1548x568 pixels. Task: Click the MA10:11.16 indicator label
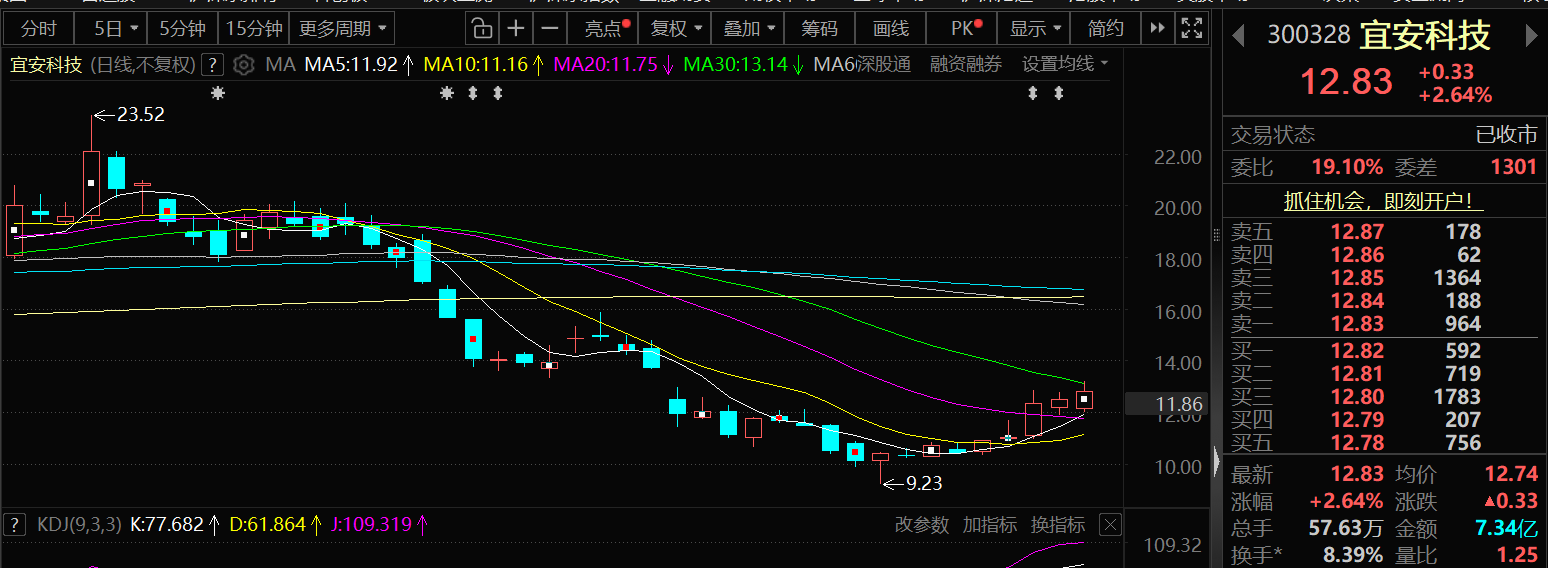485,66
